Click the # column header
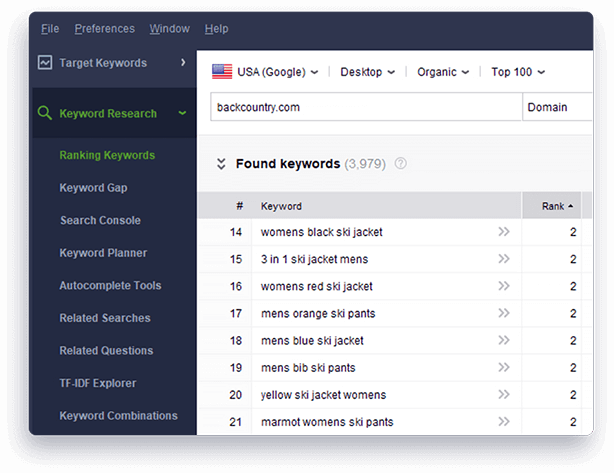614x473 pixels. tap(240, 206)
